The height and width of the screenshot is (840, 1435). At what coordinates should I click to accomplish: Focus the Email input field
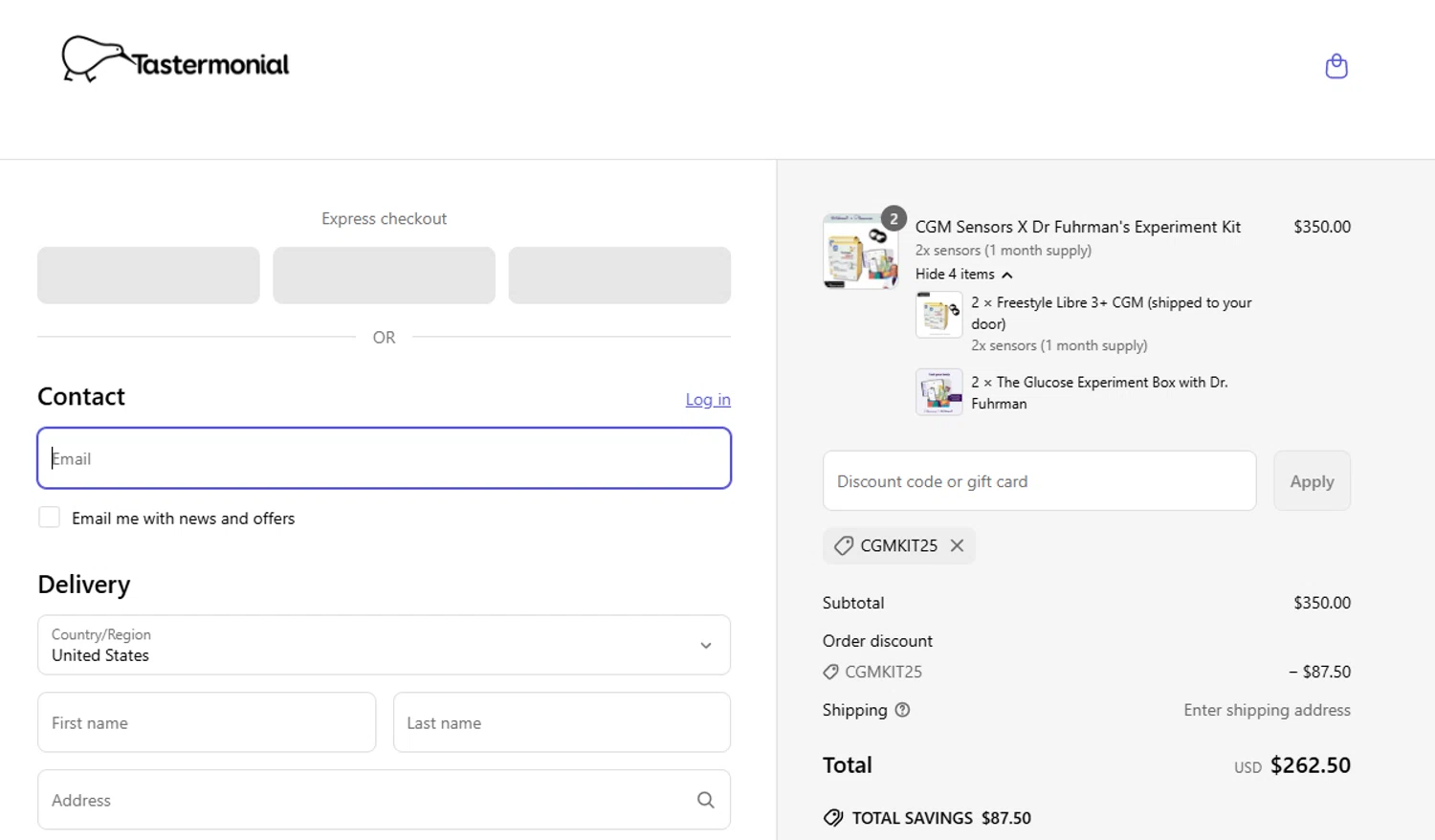[384, 458]
